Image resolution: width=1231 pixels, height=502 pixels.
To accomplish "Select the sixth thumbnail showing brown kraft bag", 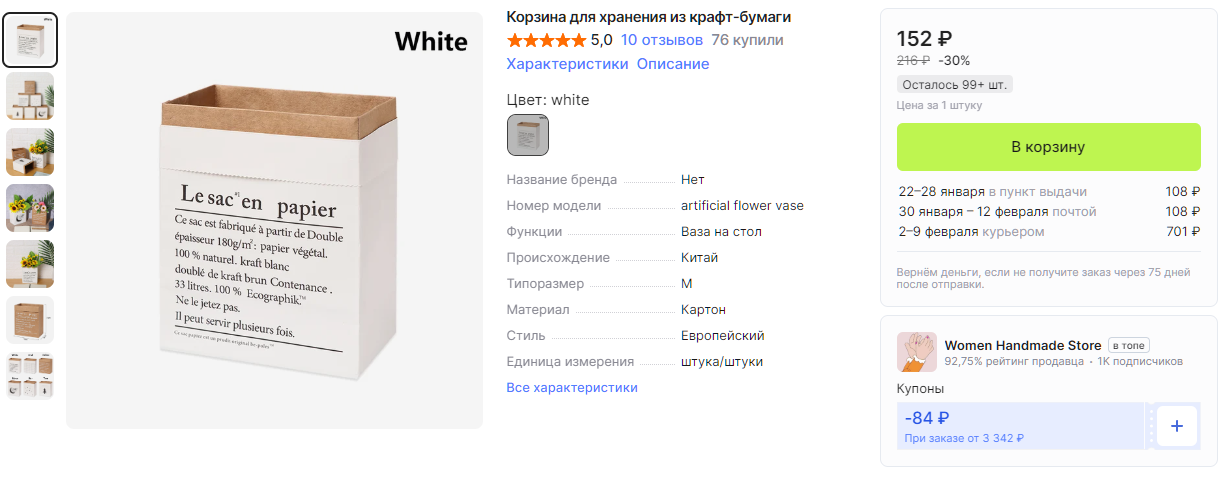I will (x=30, y=320).
